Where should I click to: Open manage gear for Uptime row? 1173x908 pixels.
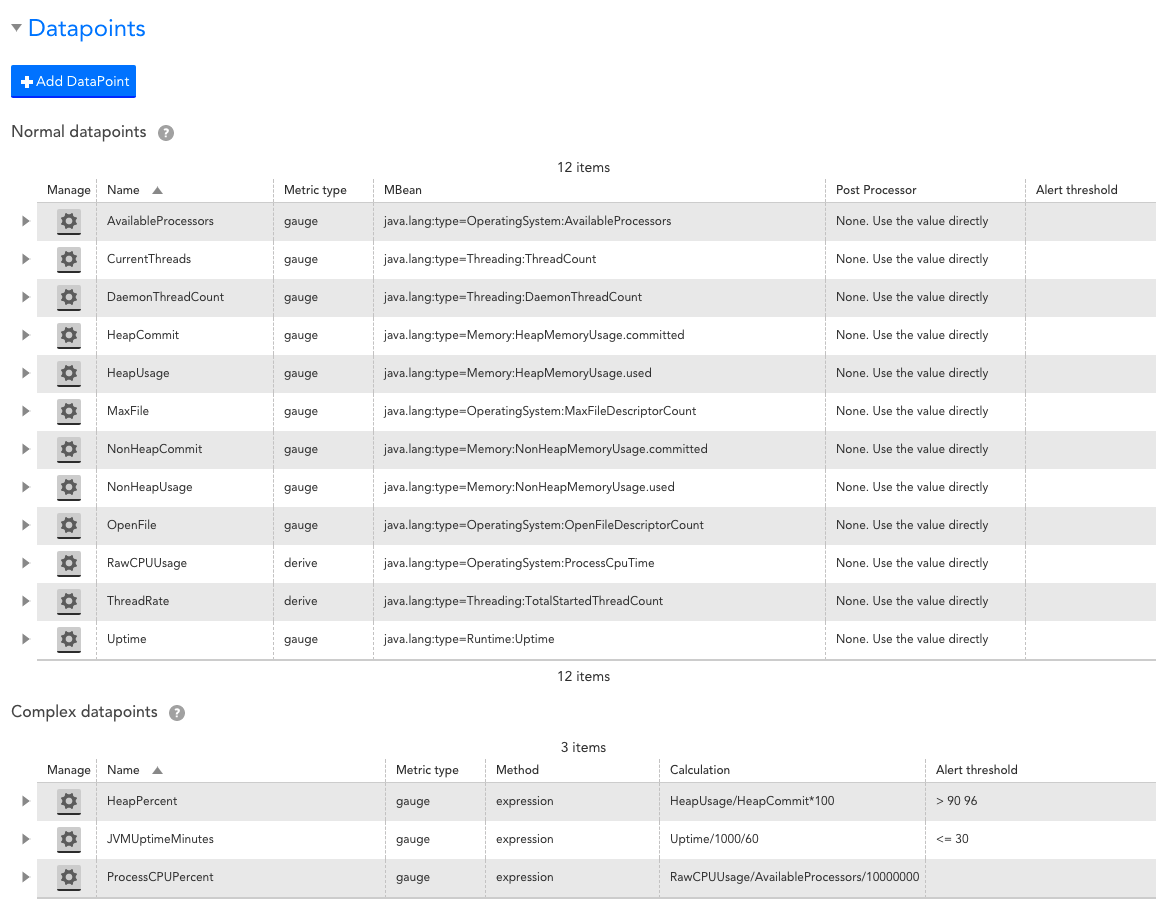point(68,639)
